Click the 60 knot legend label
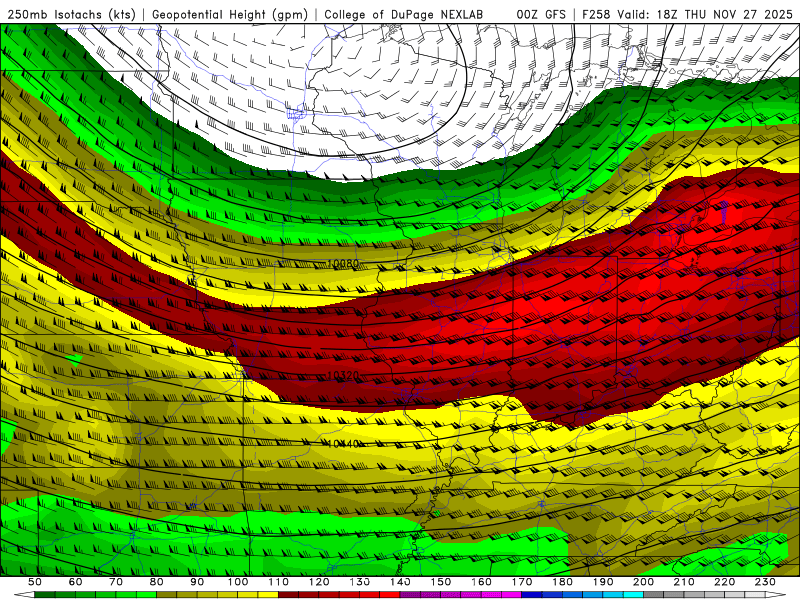800x600 pixels. pyautogui.click(x=76, y=582)
